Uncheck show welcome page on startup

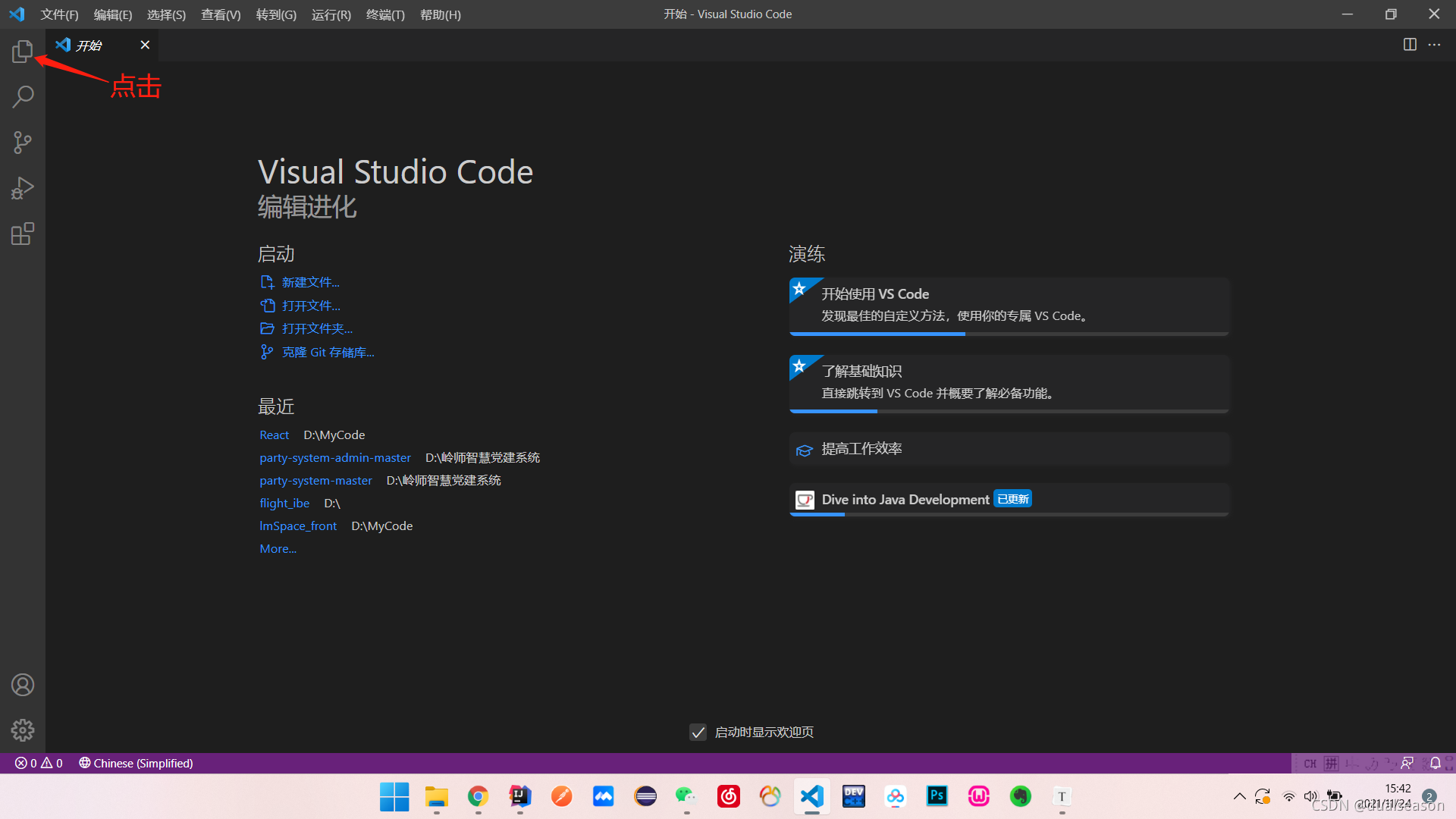(698, 732)
